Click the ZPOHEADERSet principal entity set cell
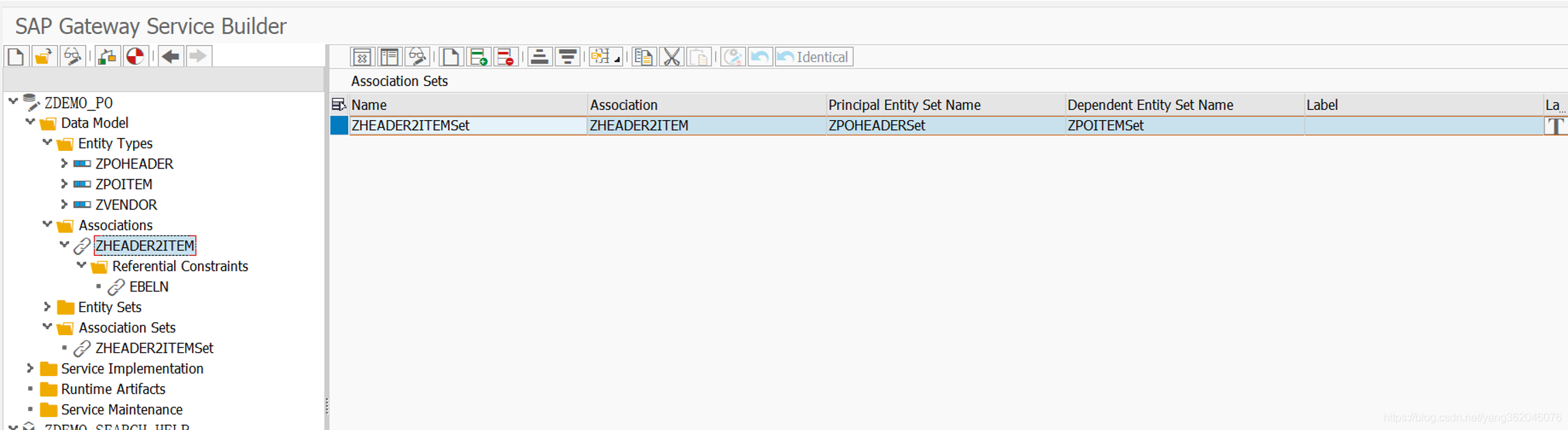 point(945,126)
